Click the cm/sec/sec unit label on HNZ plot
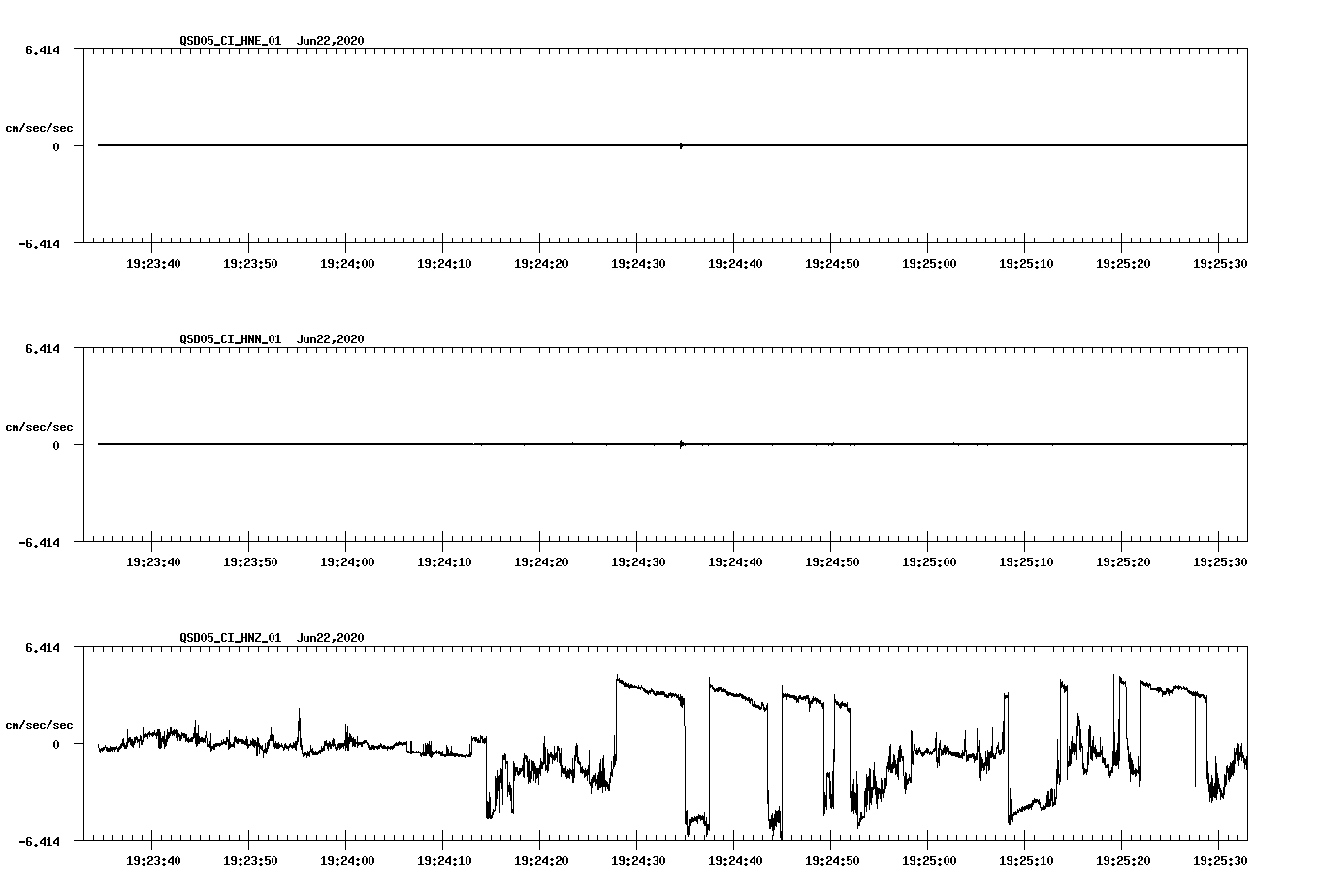Screen dimensions: 1317x896 coord(39,725)
